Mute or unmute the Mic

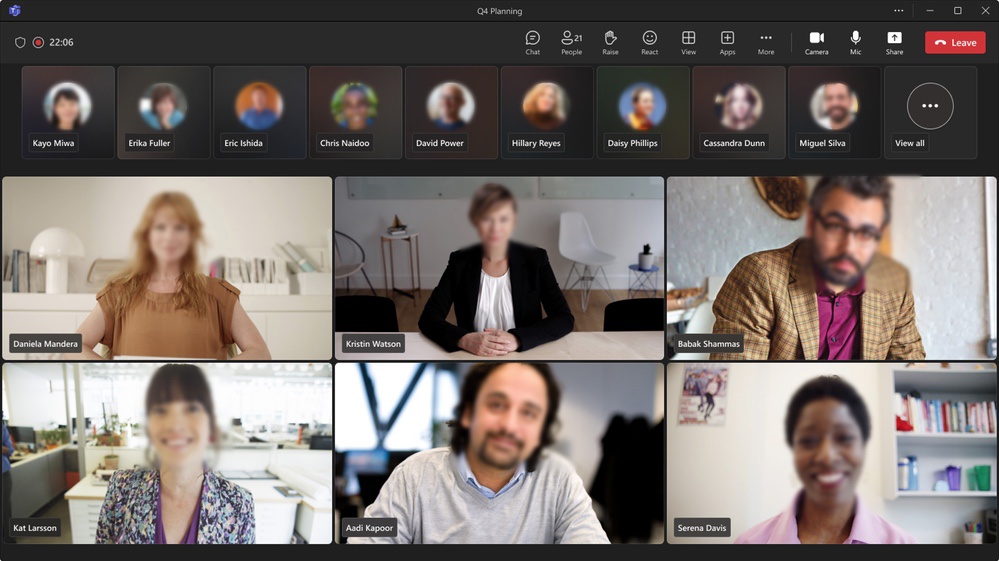tap(855, 43)
